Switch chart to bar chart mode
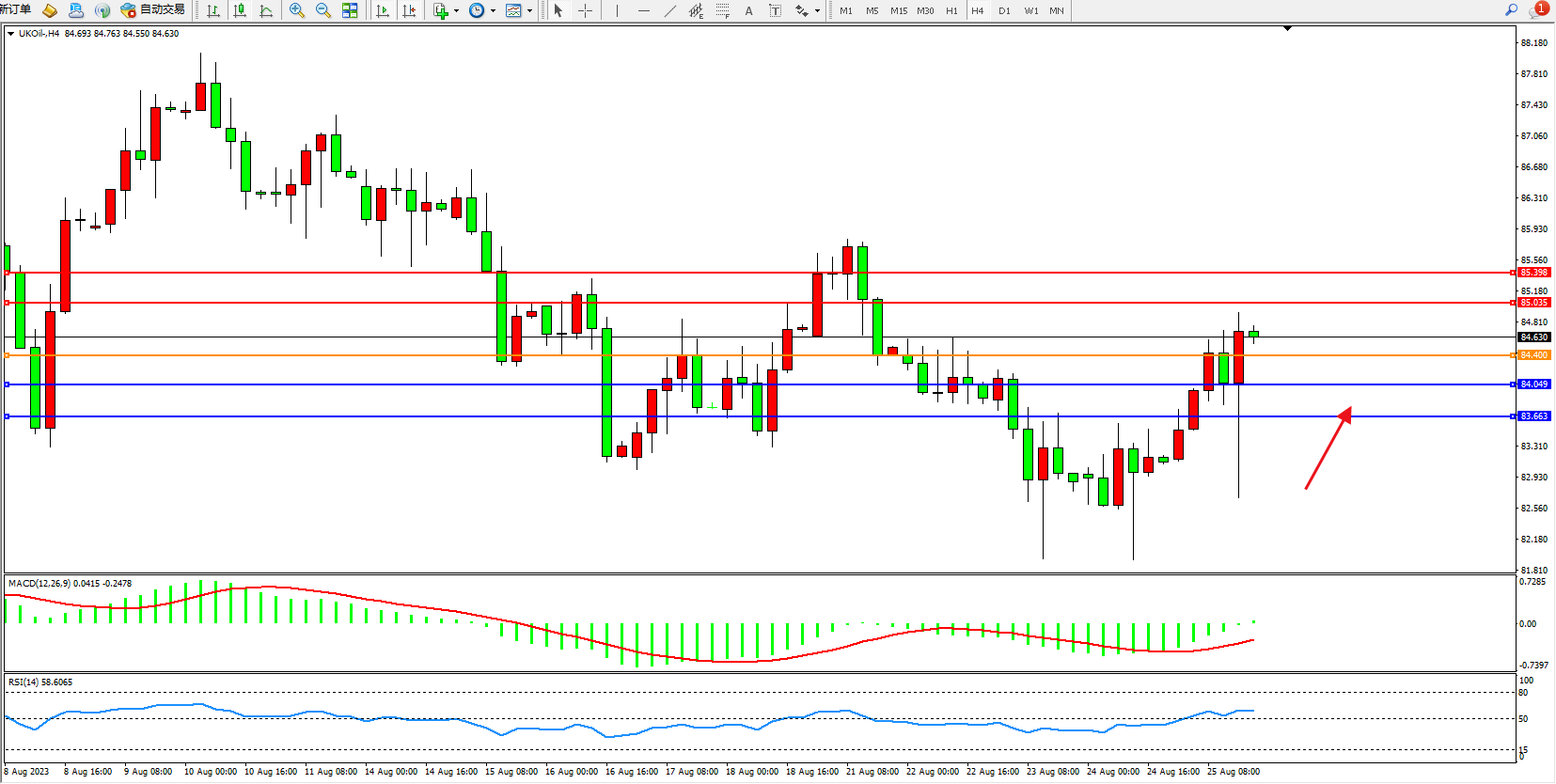The width and height of the screenshot is (1556, 784). (213, 10)
